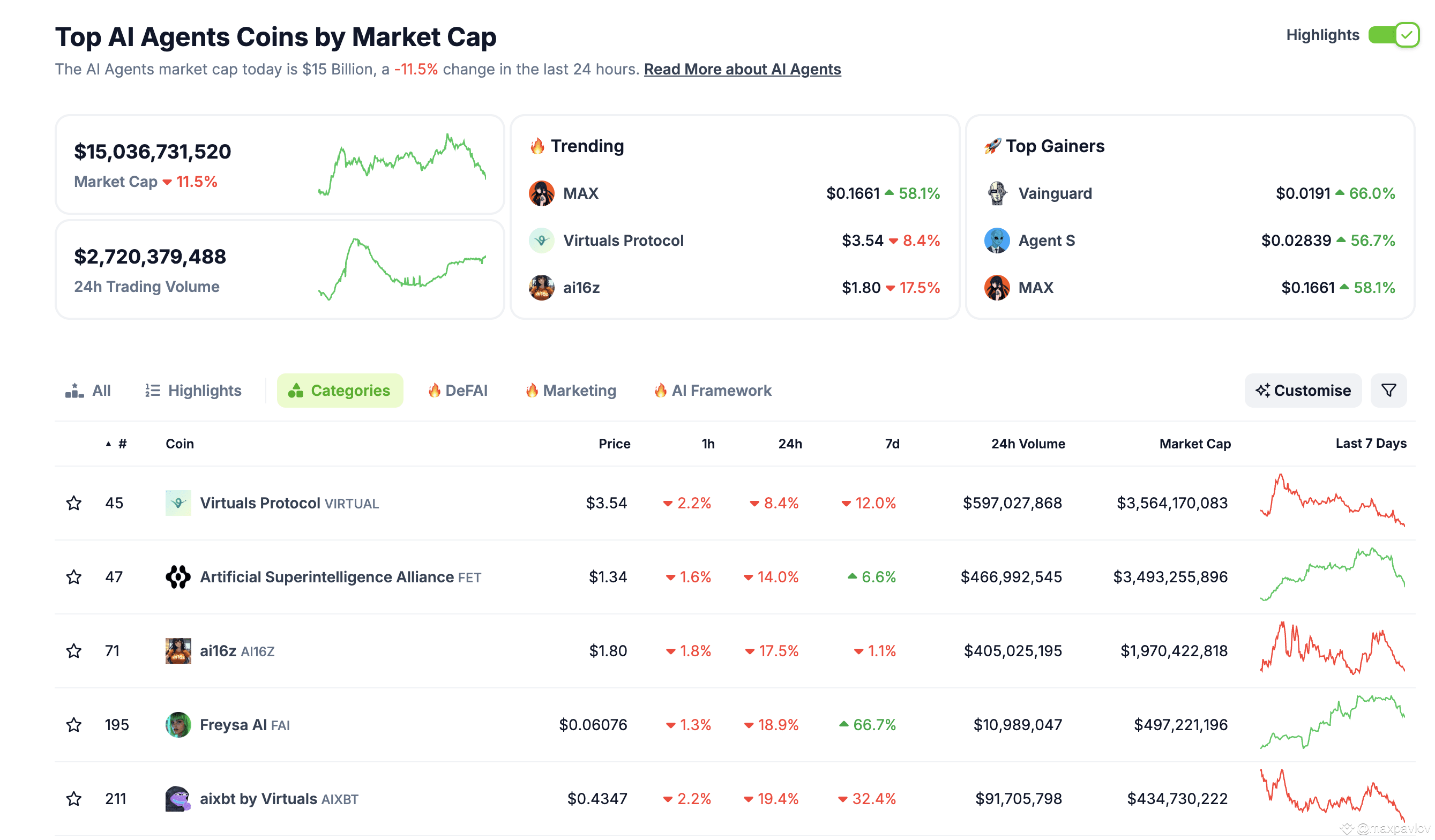Viewport: 1435px width, 840px height.
Task: Star Artificial Superintelligence Alliance as favorite
Action: pyautogui.click(x=73, y=577)
